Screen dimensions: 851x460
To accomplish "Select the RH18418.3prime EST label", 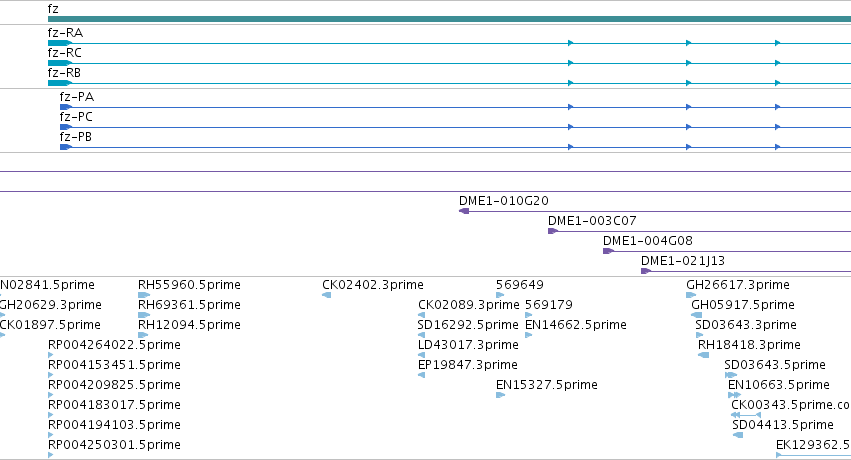I will pyautogui.click(x=750, y=346).
